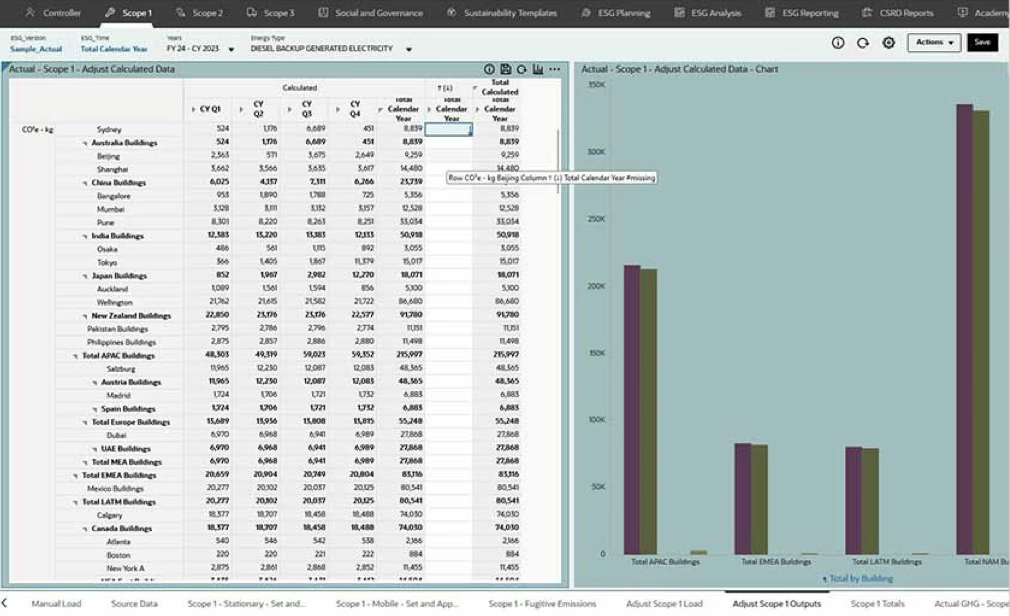Click the grid panel info icon
Image resolution: width=1010 pixels, height=616 pixels.
(490, 69)
